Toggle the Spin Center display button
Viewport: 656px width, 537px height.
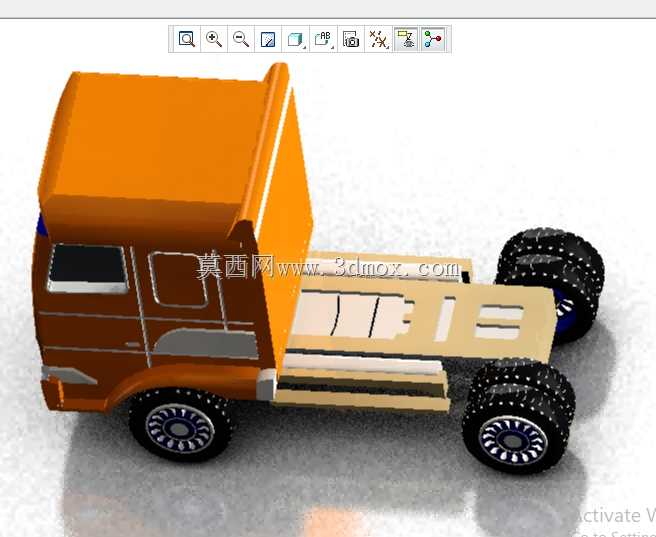pos(433,39)
